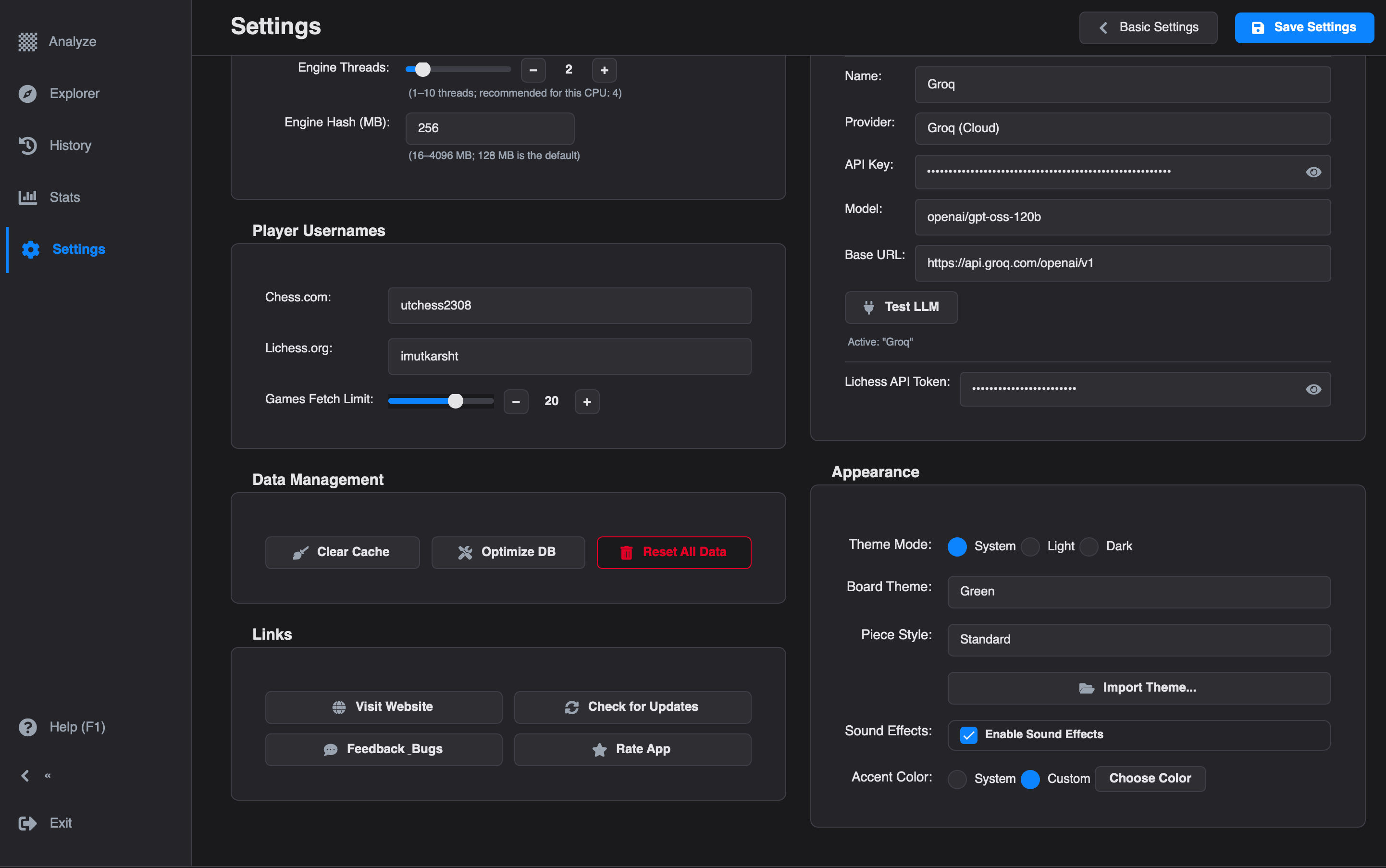Click the Chess.com username field

[569, 306]
